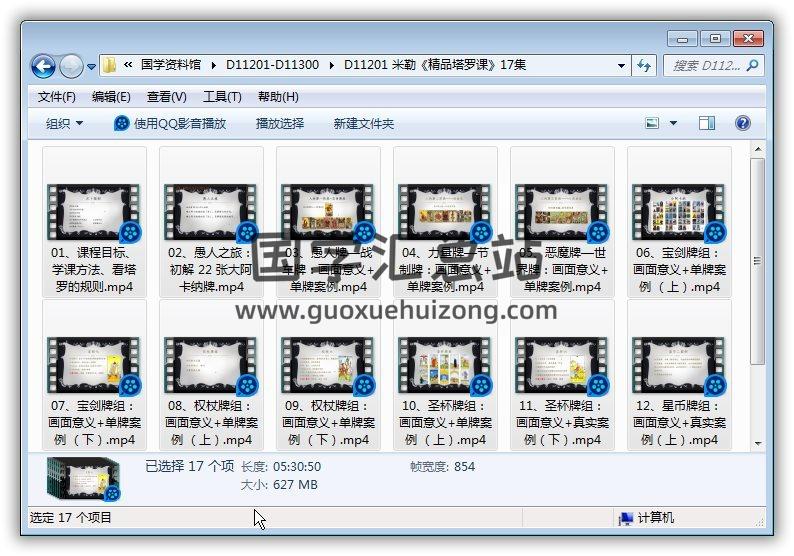The image size is (794, 556).
Task: Click file name 11、圣杯牌组 (下).mp4
Action: pyautogui.click(x=562, y=423)
